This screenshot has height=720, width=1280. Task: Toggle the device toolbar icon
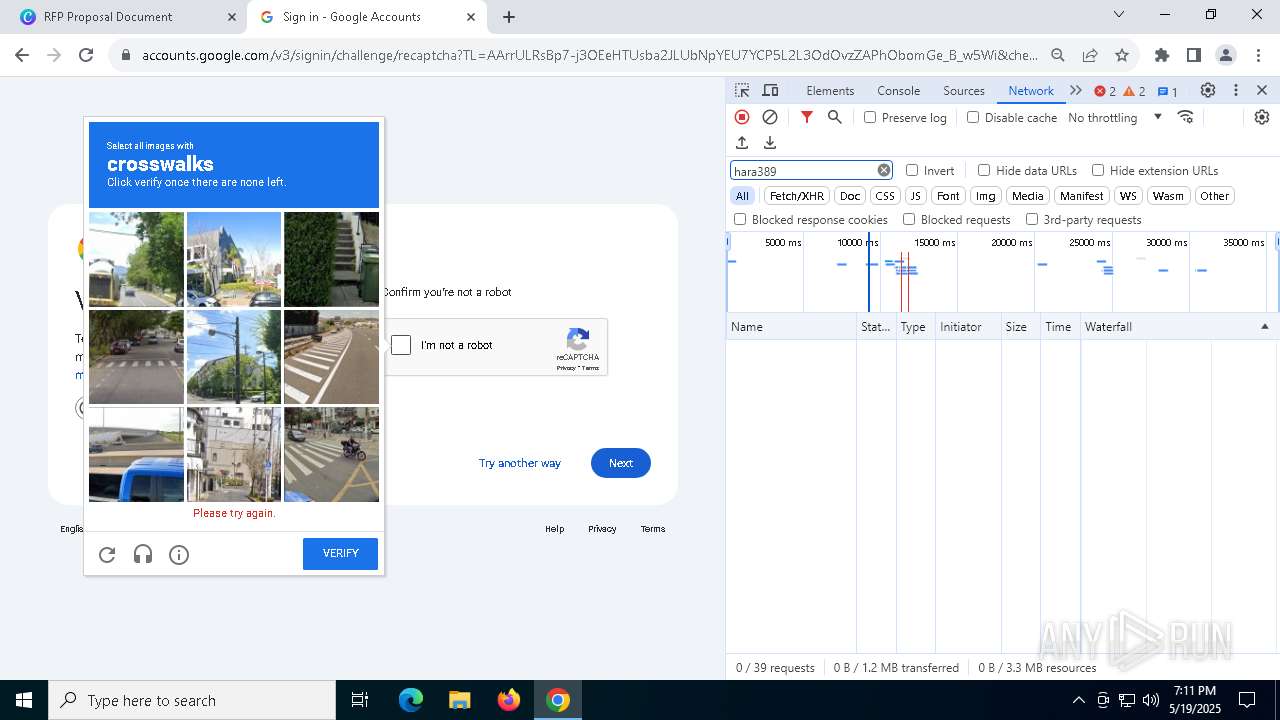pyautogui.click(x=770, y=90)
